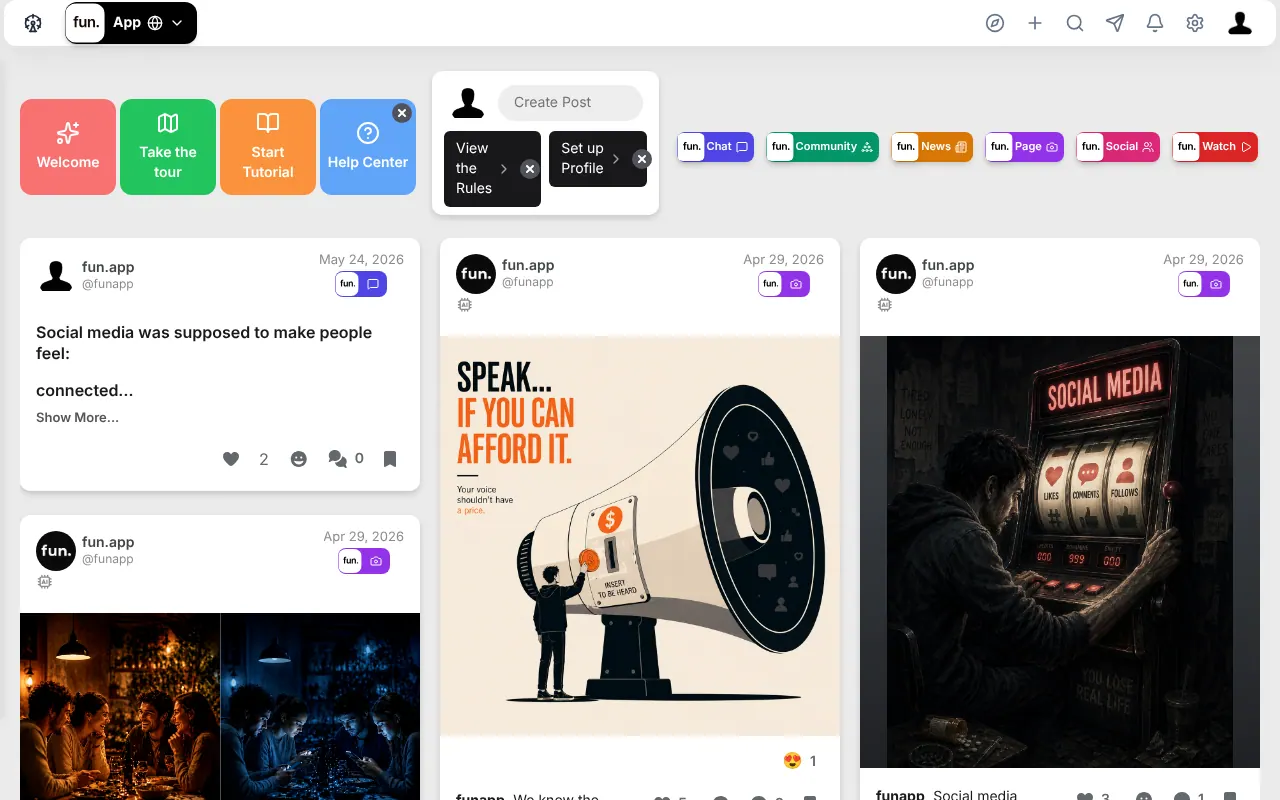Screen dimensions: 1280x800
Task: Bookmark the May 24 post
Action: pos(390,459)
